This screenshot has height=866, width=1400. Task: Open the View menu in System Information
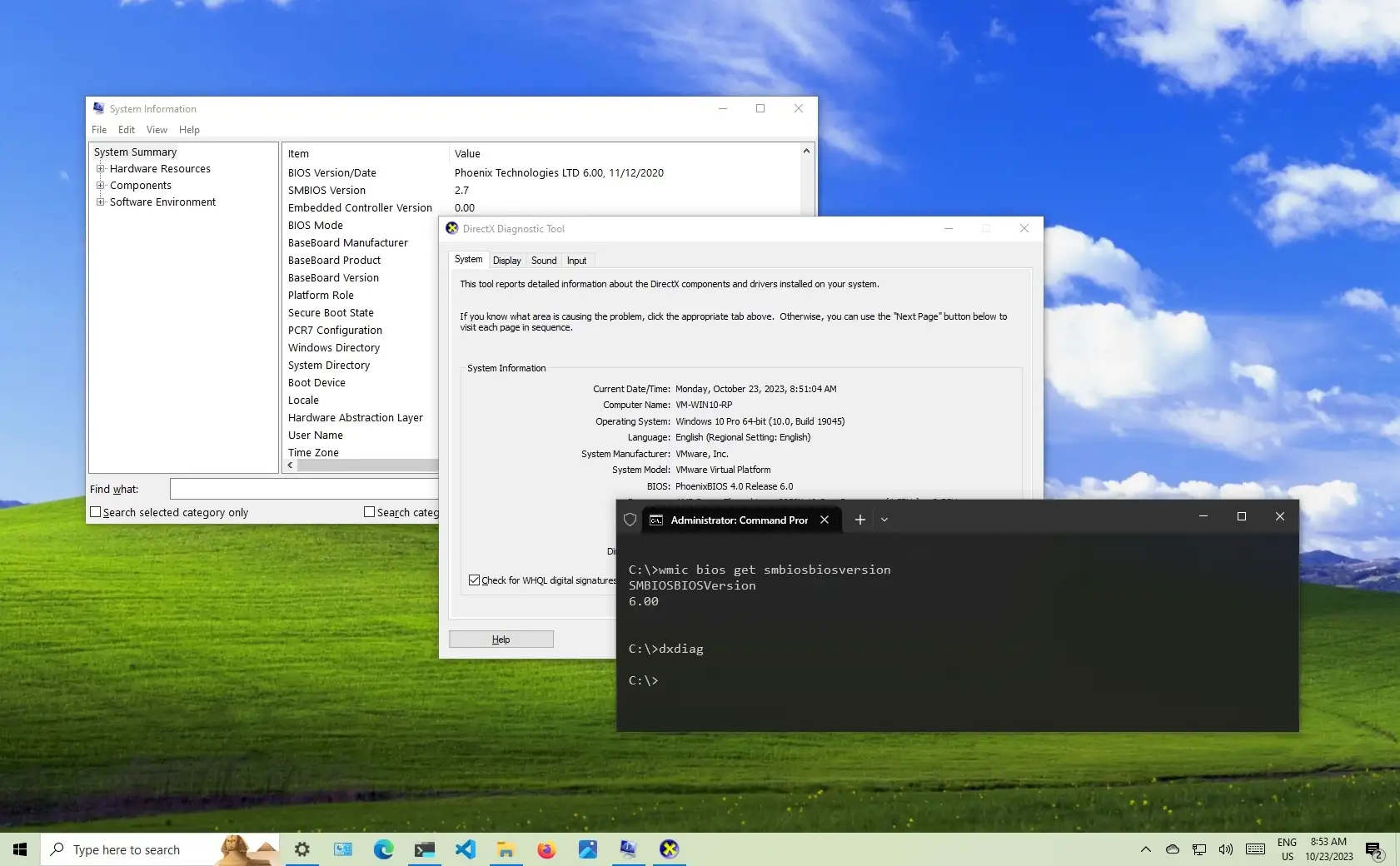pos(157,129)
